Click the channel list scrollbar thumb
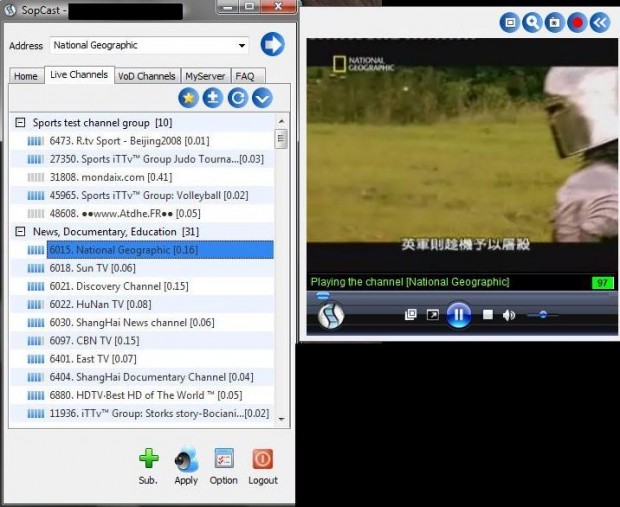Screen dimensions: 620x507 281,138
